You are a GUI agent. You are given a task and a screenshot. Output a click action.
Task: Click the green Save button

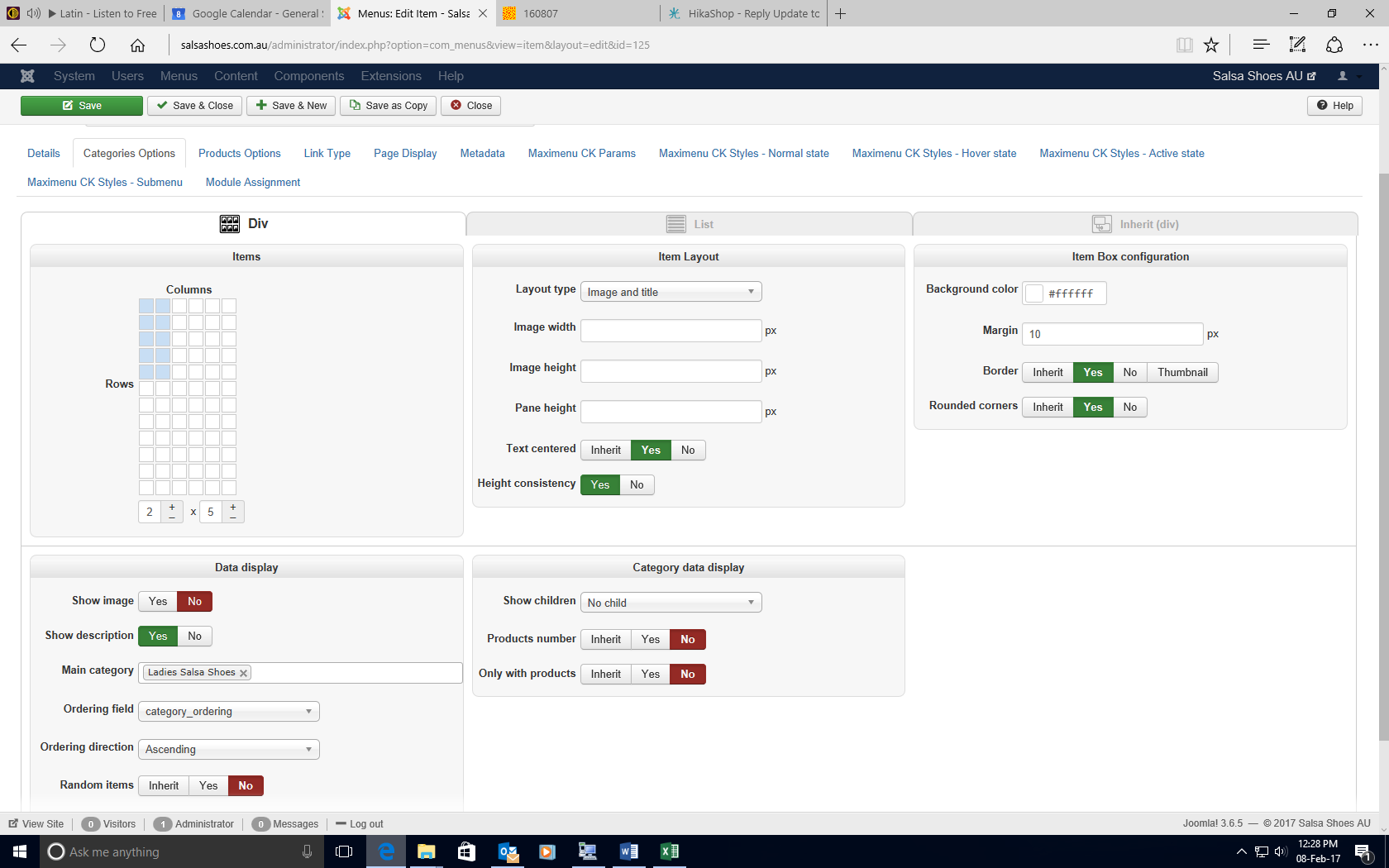(x=82, y=106)
